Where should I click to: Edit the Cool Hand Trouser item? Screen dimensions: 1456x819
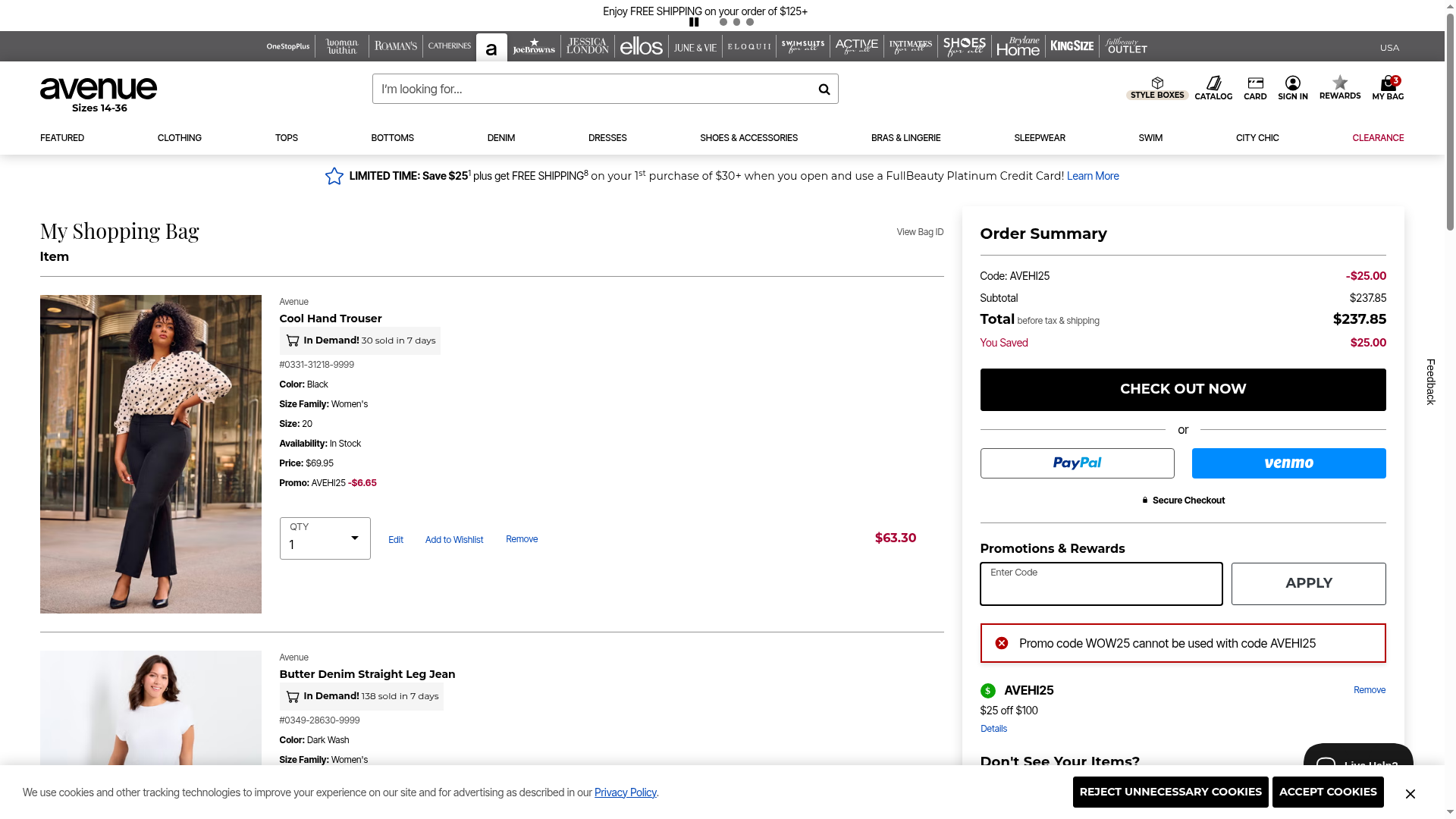click(x=396, y=540)
